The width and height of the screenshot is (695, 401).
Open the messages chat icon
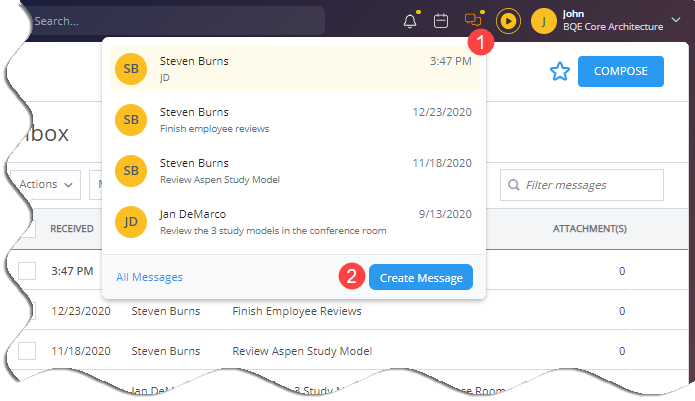click(x=473, y=20)
